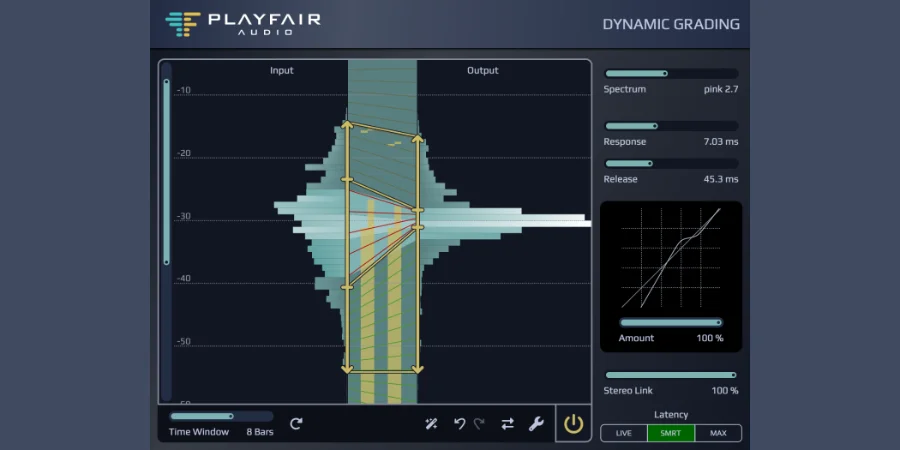The width and height of the screenshot is (900, 450).
Task: Click the Spectrum slider
Action: [x=671, y=73]
